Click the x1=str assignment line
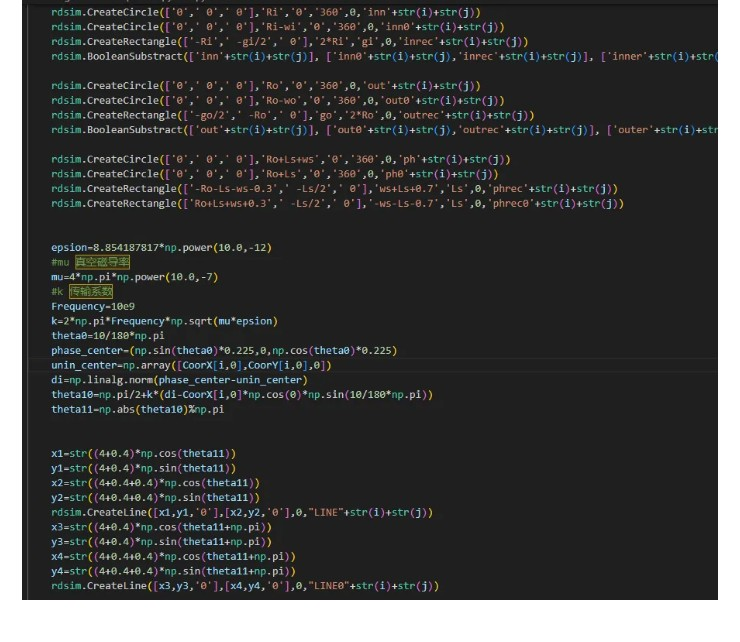Image resolution: width=740 pixels, height=642 pixels. tap(142, 454)
